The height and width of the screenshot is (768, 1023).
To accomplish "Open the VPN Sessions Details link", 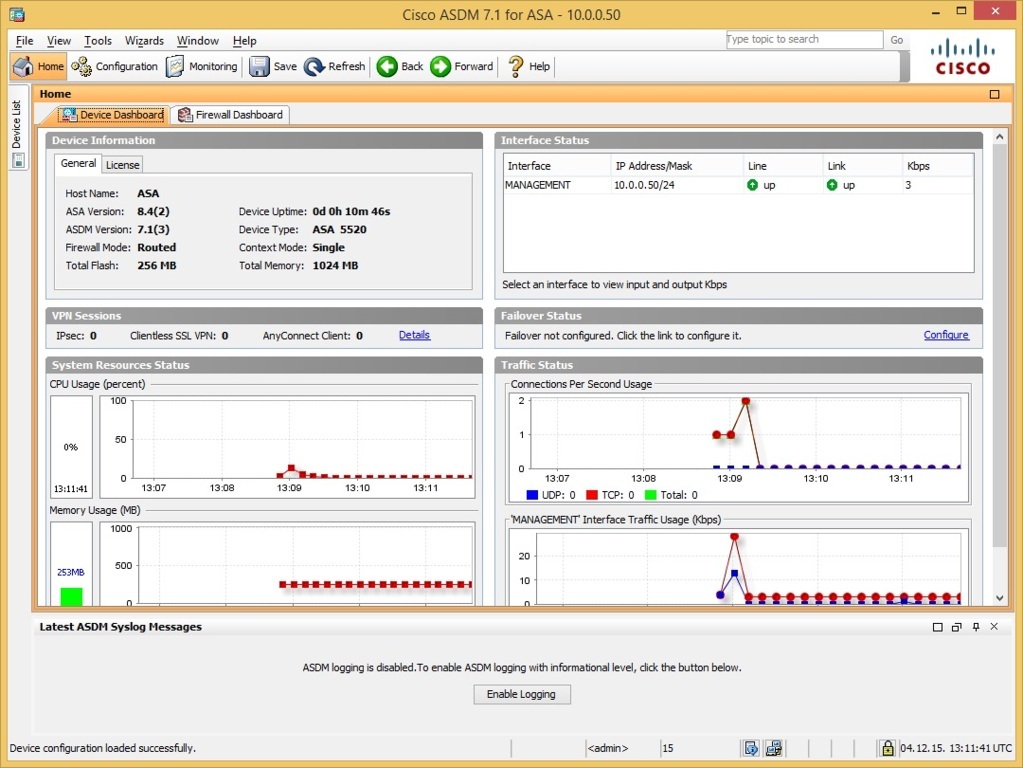I will (414, 335).
